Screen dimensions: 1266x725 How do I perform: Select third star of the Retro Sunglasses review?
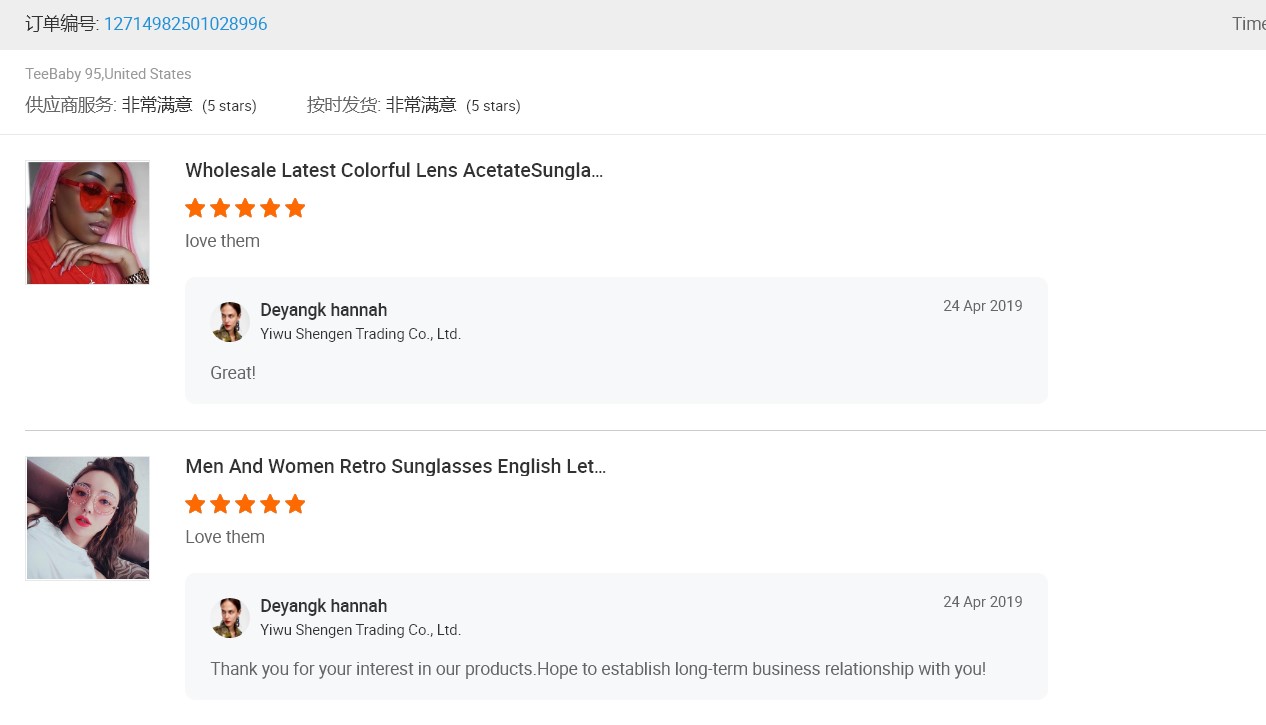pyautogui.click(x=245, y=504)
